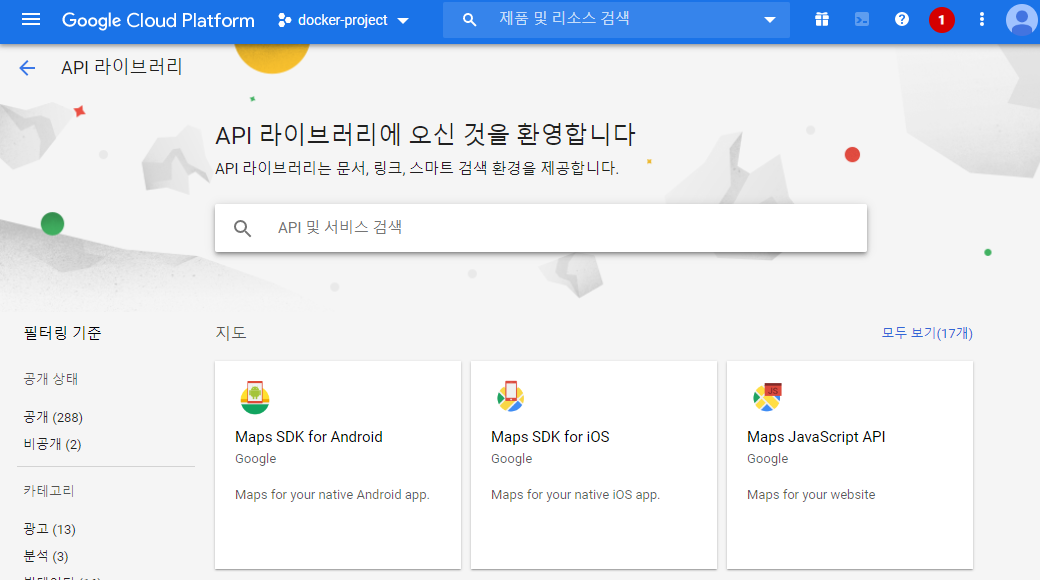The width and height of the screenshot is (1040, 580).
Task: Filter category 광고 (13)
Action: 50,529
